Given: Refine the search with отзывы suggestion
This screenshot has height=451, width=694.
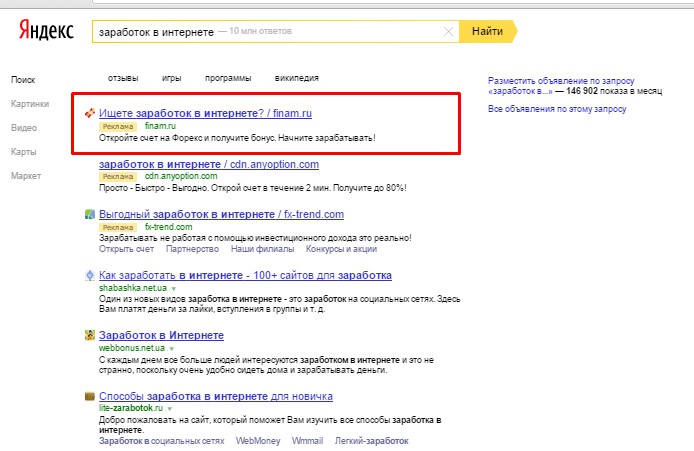Looking at the screenshot, I should [x=123, y=78].
